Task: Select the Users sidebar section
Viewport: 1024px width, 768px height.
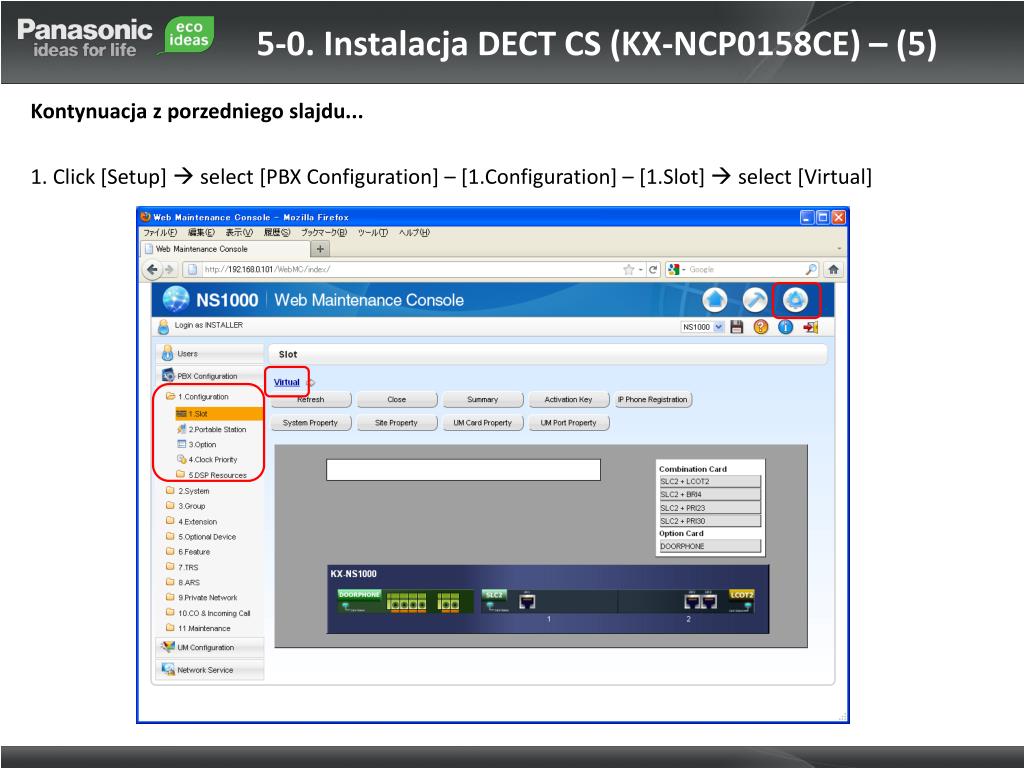Action: click(x=210, y=353)
